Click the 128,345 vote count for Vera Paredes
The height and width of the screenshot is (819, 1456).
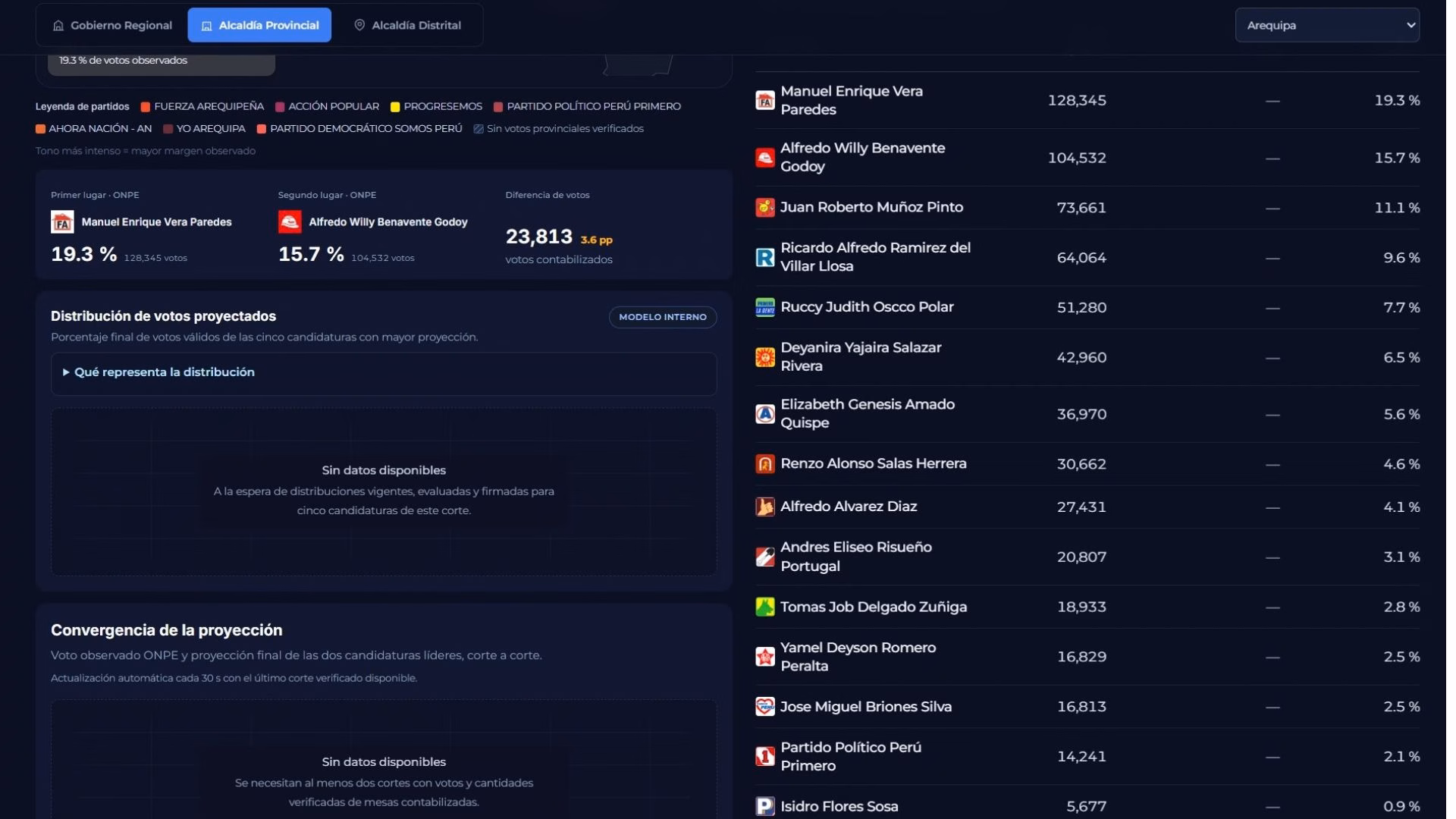1077,100
